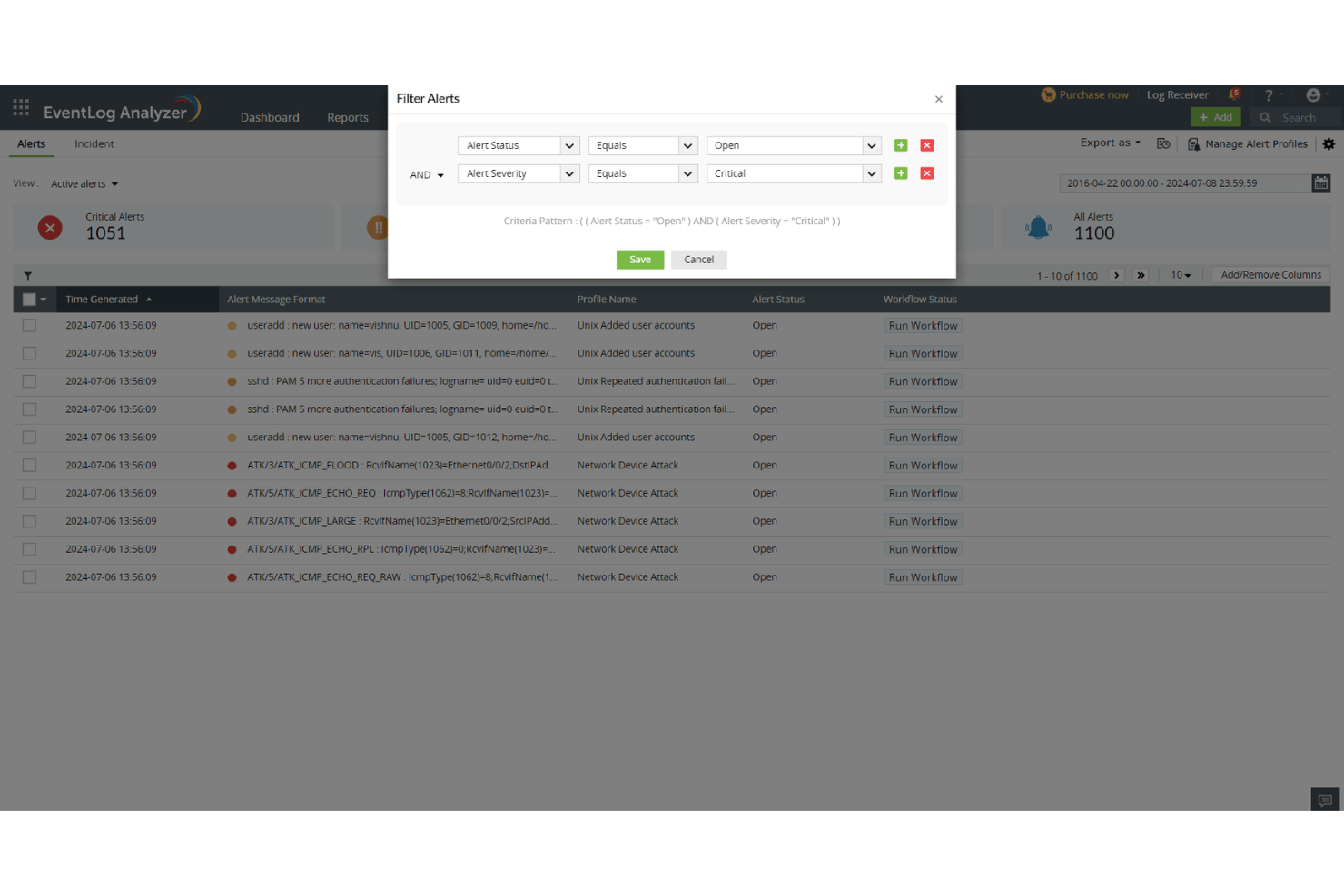Screen dimensions: 1344x896
Task: Remove the Alert Severity criteria with red X
Action: click(926, 173)
